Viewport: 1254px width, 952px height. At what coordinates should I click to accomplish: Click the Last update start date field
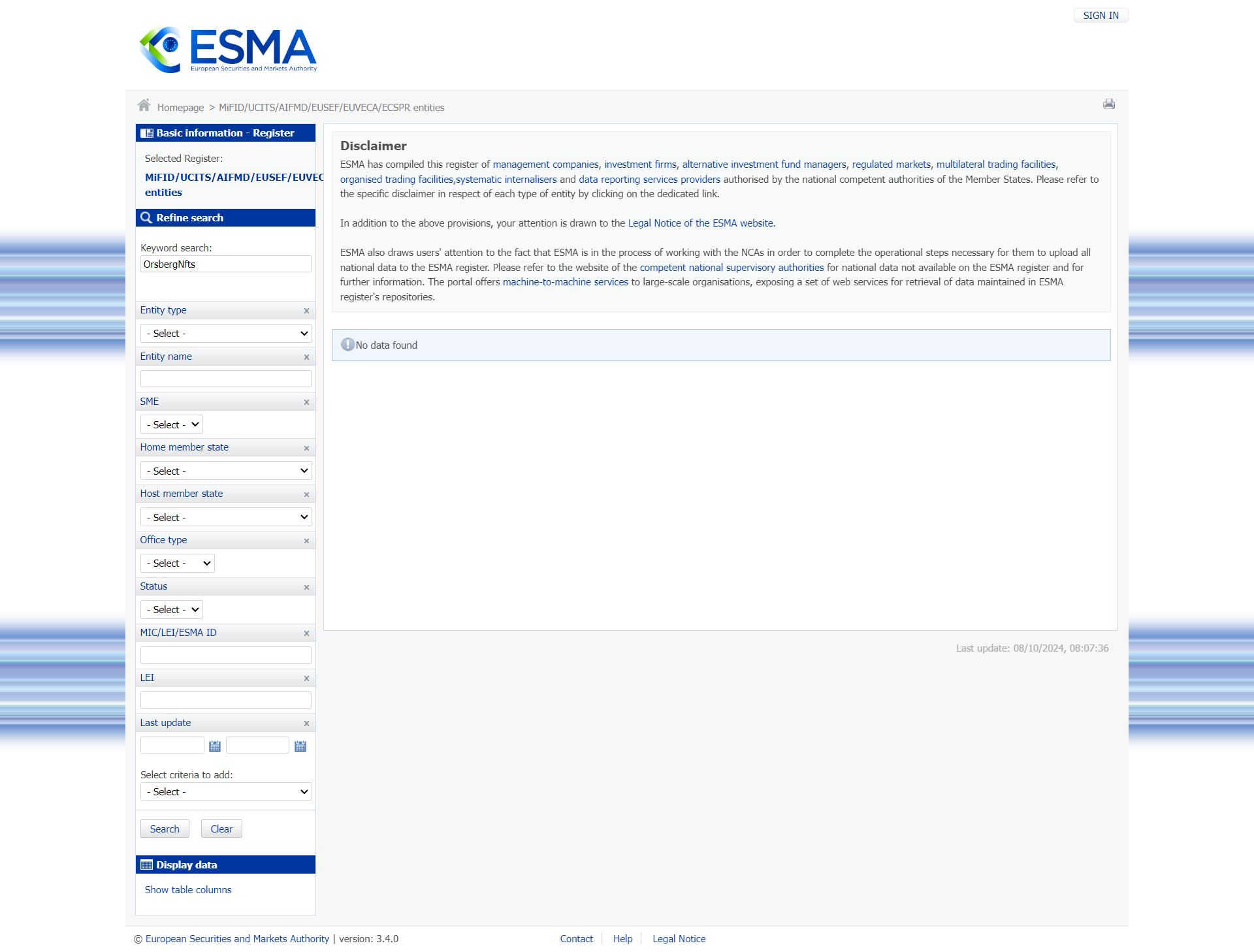click(x=172, y=745)
